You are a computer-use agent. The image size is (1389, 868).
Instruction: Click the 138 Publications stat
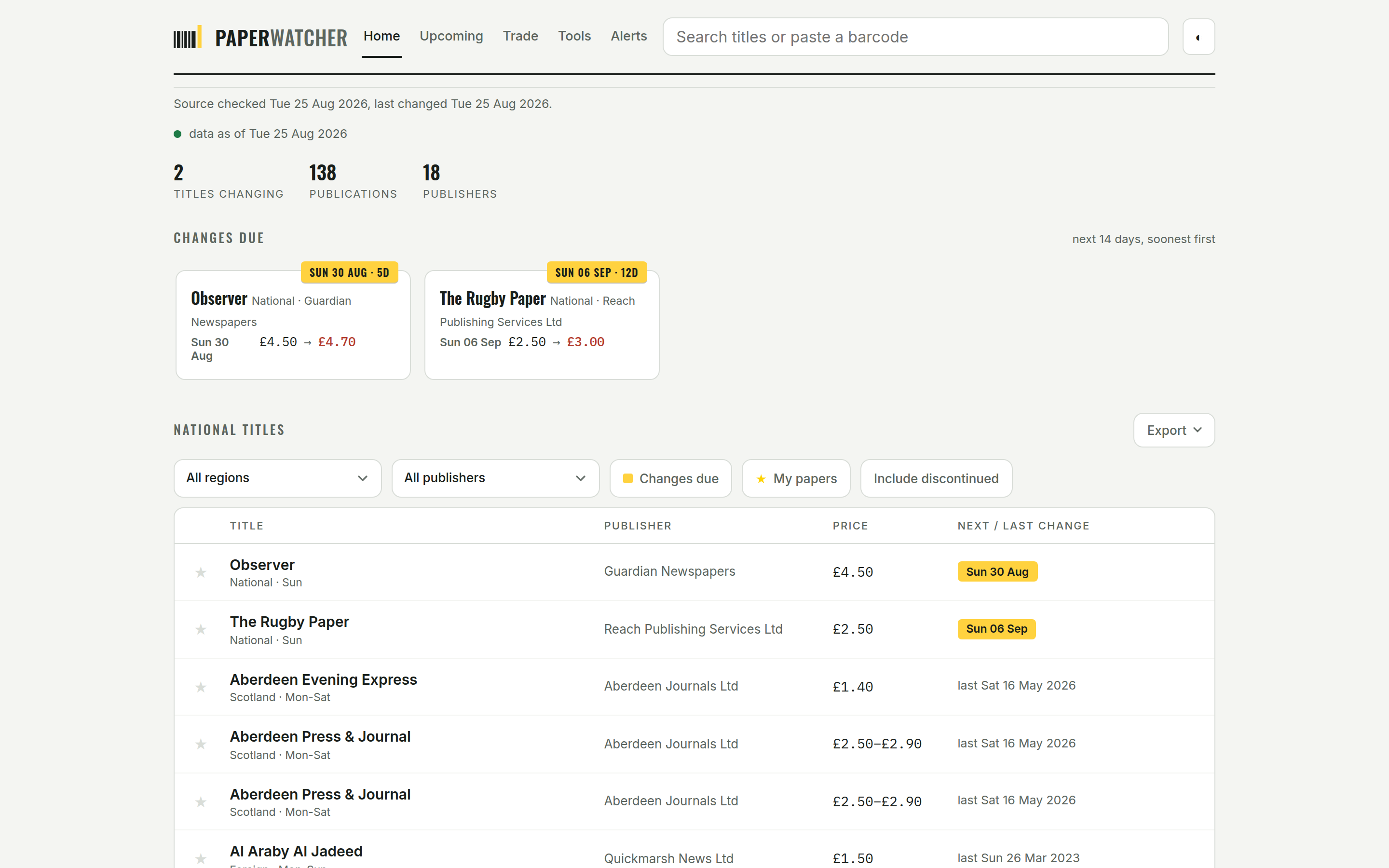tap(353, 181)
